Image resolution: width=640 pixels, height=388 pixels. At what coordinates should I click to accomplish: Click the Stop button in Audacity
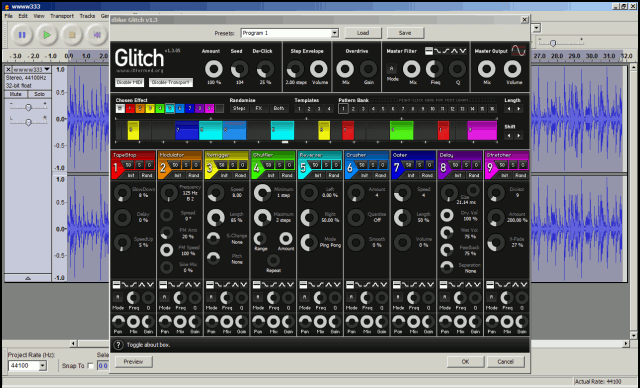click(72, 35)
